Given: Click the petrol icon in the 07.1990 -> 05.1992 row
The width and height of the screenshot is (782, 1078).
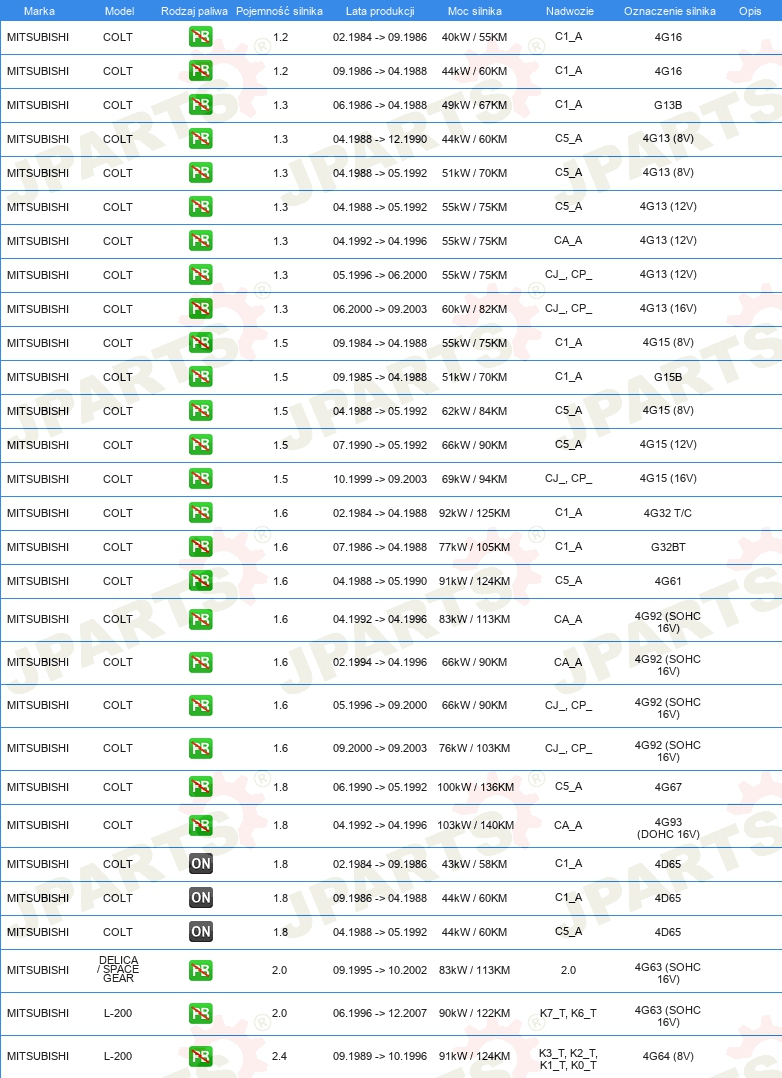Looking at the screenshot, I should pos(201,445).
